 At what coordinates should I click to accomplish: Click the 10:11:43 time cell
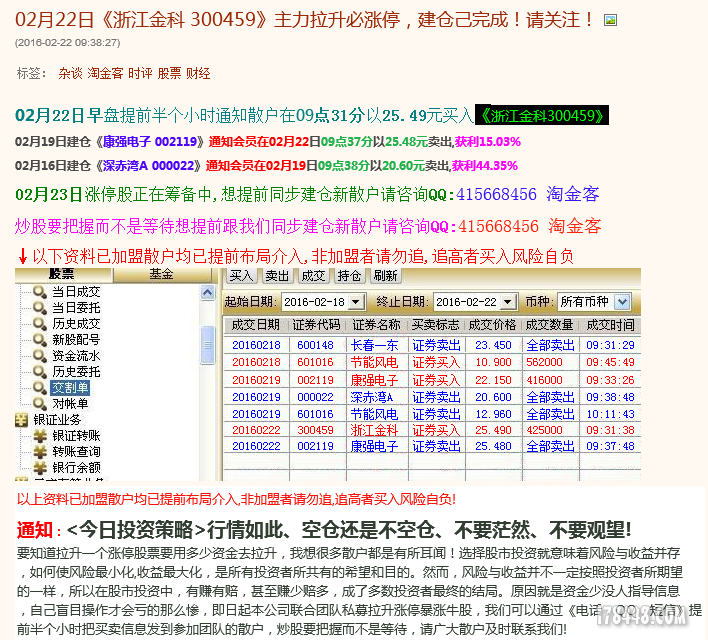pos(610,414)
